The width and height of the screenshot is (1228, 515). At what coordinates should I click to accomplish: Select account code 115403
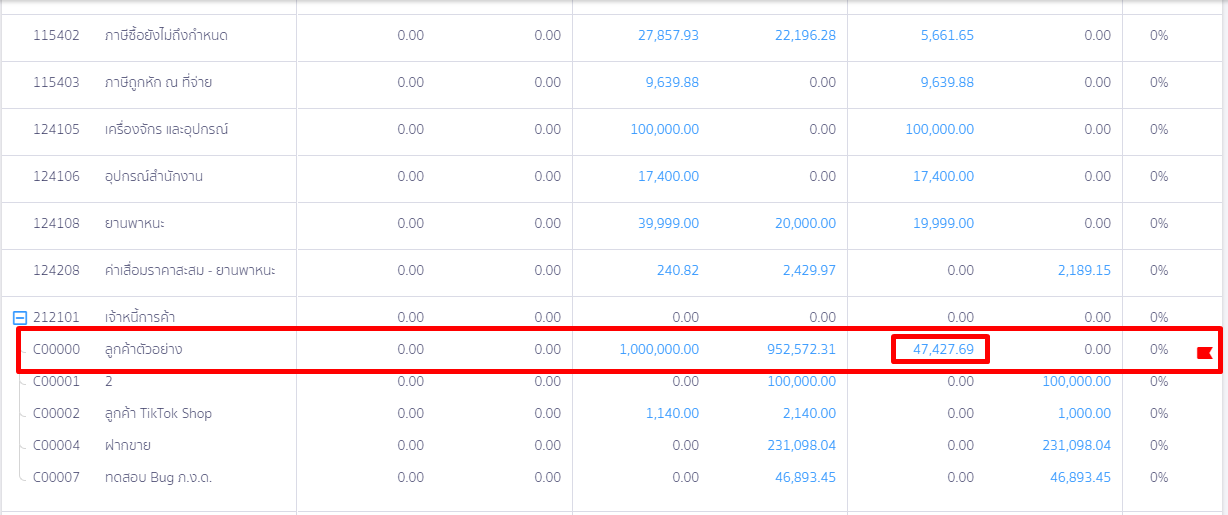click(x=56, y=83)
